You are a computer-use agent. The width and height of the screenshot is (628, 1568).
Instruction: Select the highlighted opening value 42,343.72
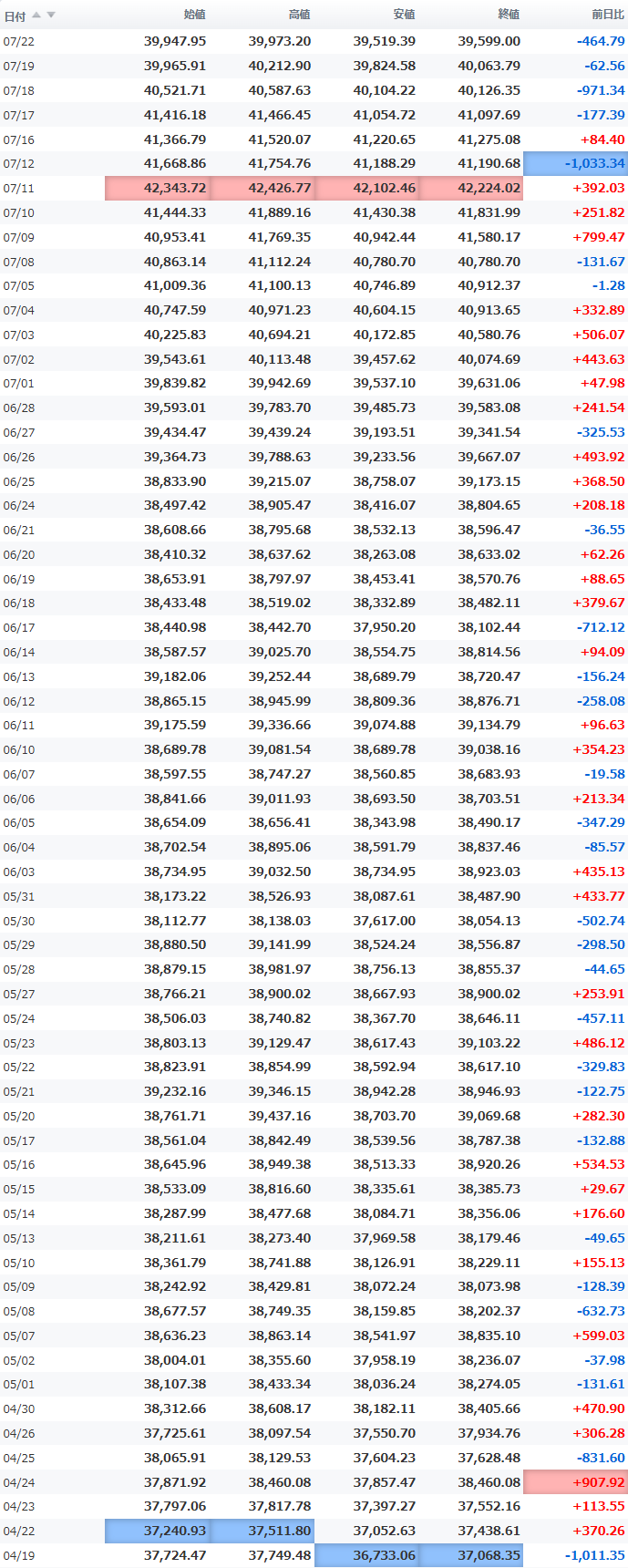(158, 188)
